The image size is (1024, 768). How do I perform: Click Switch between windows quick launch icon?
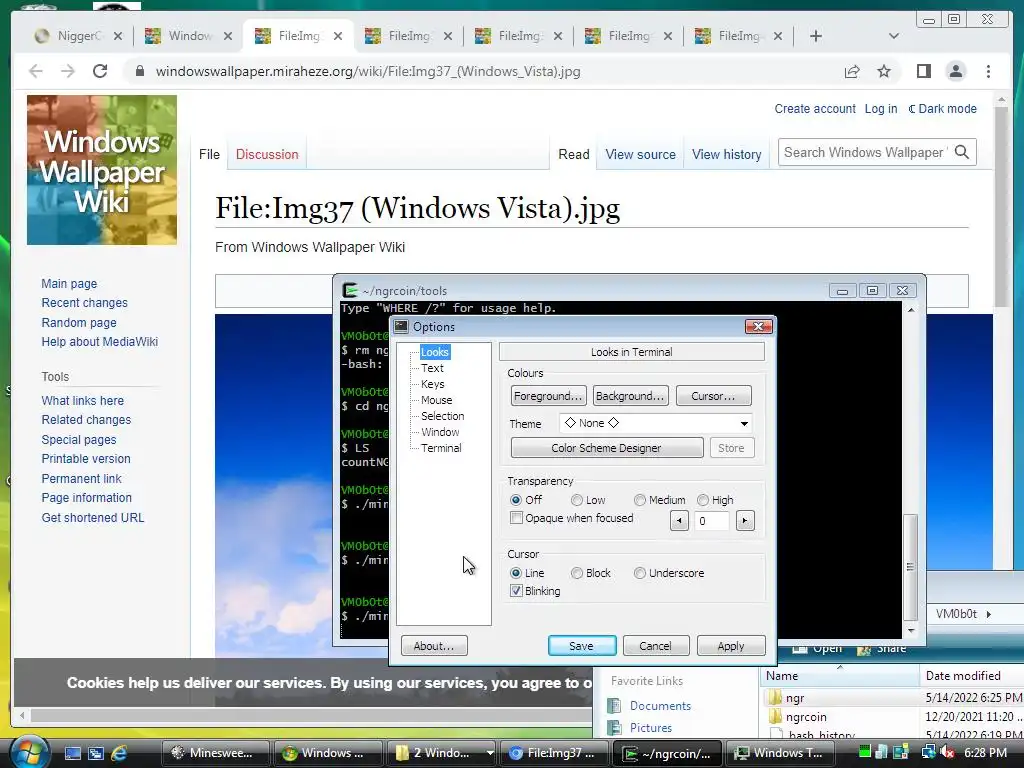(96, 753)
